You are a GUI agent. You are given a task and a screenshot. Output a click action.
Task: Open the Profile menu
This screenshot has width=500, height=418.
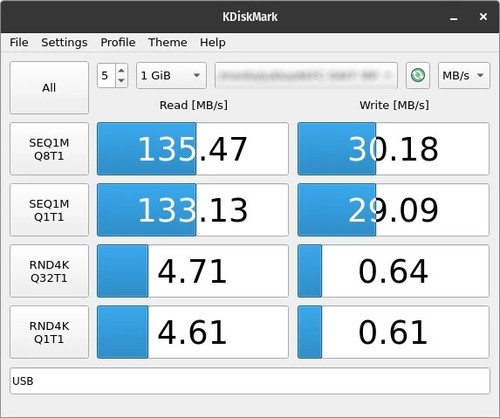pyautogui.click(x=118, y=42)
